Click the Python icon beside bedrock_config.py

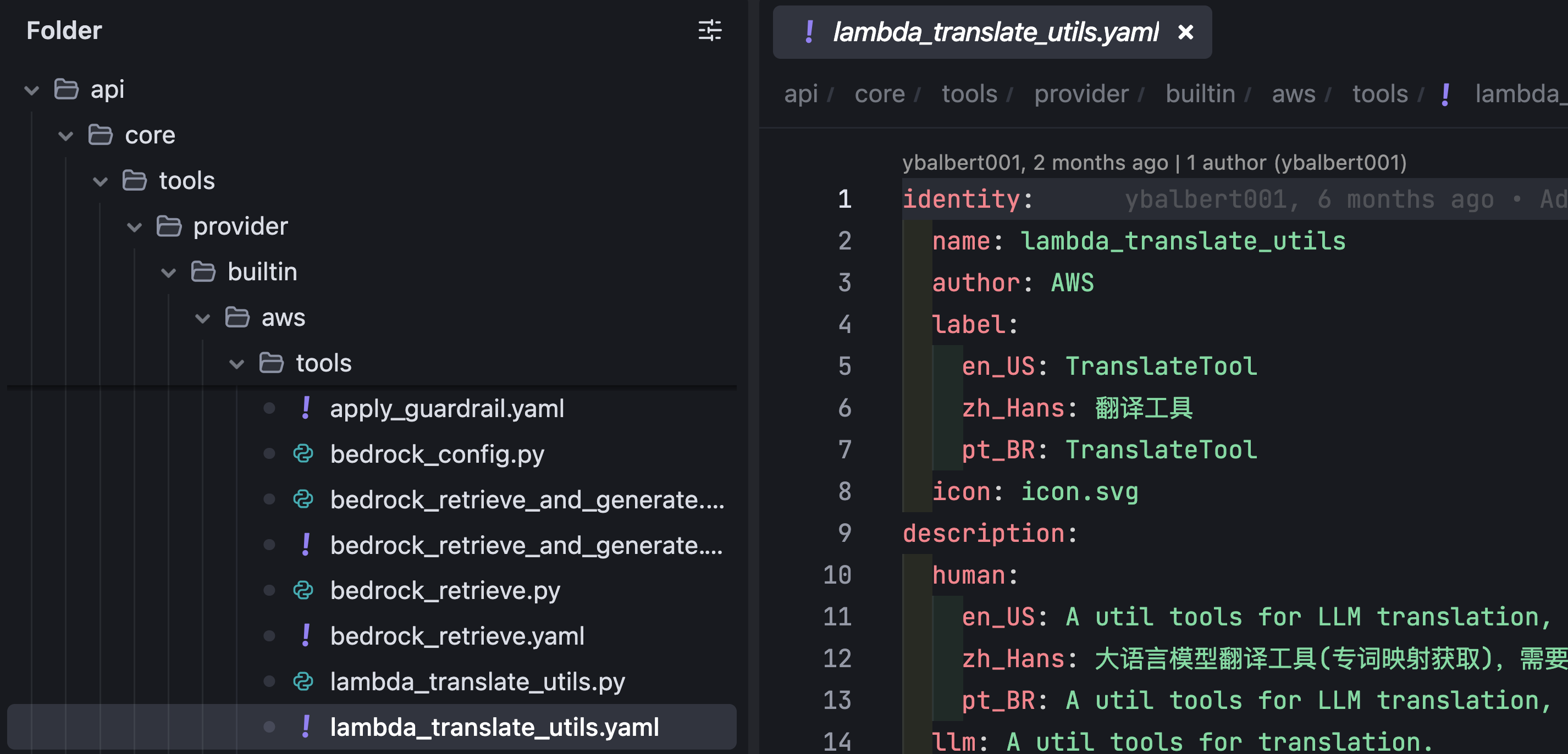(303, 454)
